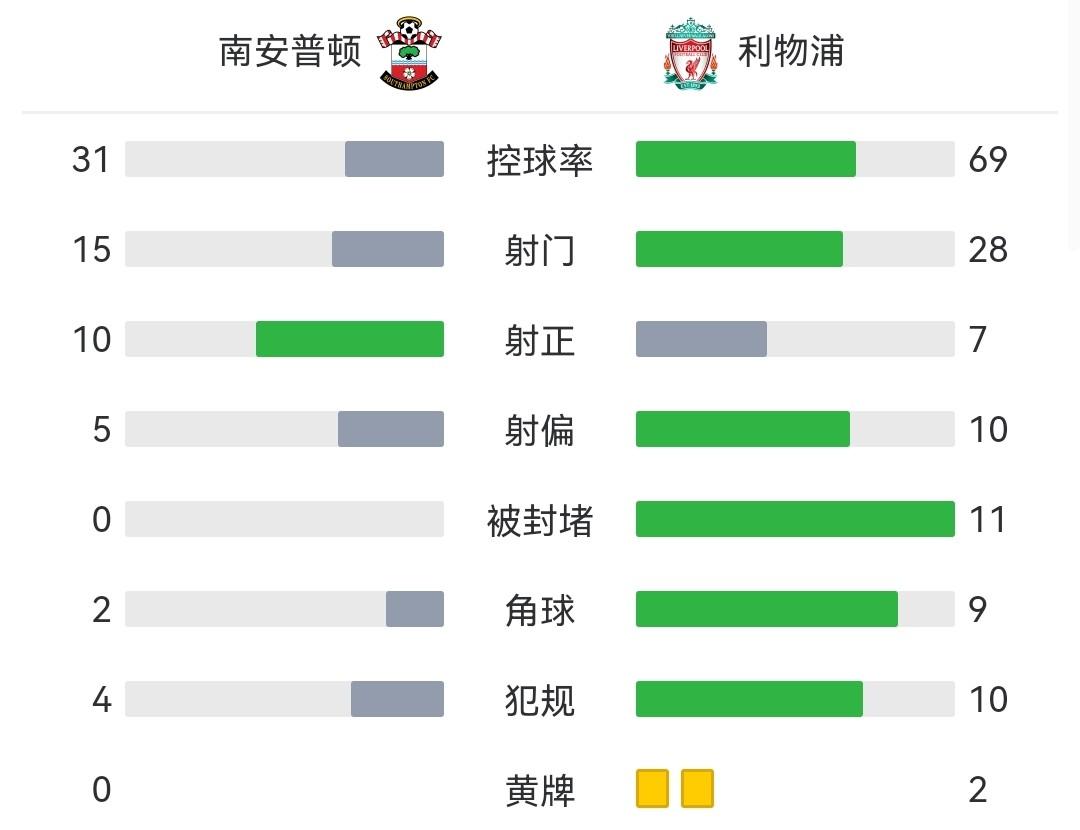Click the second yellow card icon
This screenshot has width=1080, height=830.
(697, 788)
